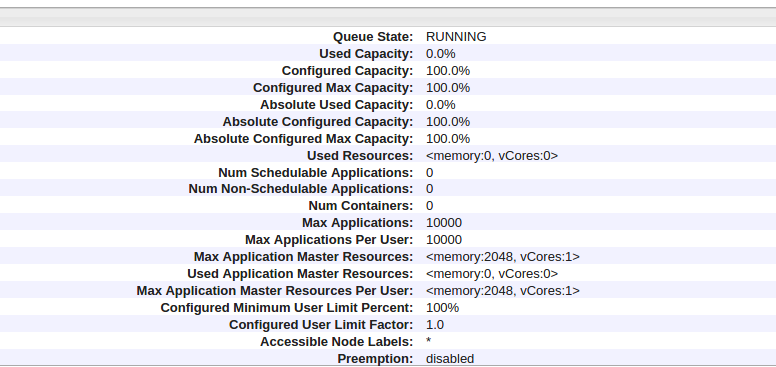
Task: Click the 'Preemption:' label
Action: (375, 359)
